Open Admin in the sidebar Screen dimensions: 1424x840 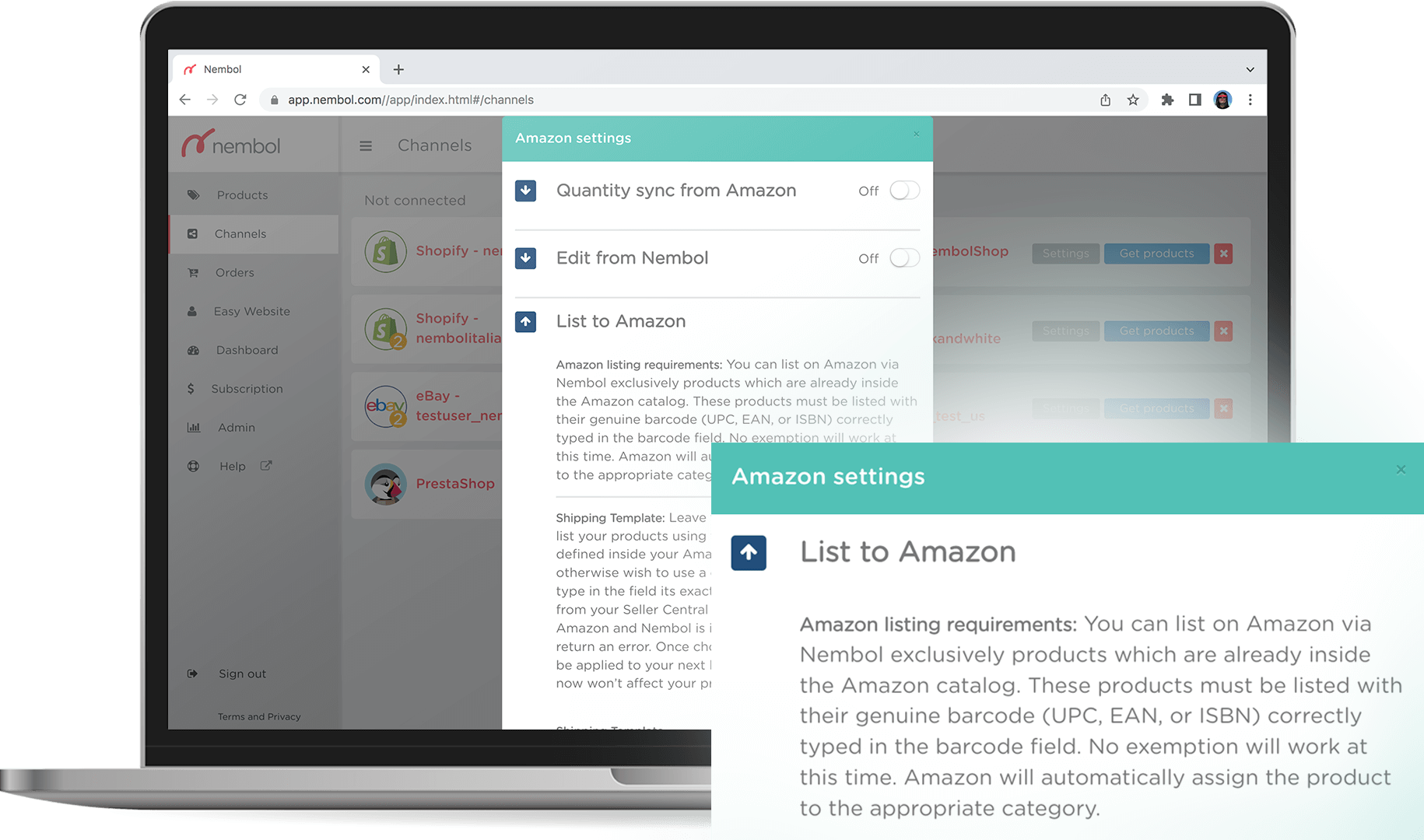click(x=236, y=428)
